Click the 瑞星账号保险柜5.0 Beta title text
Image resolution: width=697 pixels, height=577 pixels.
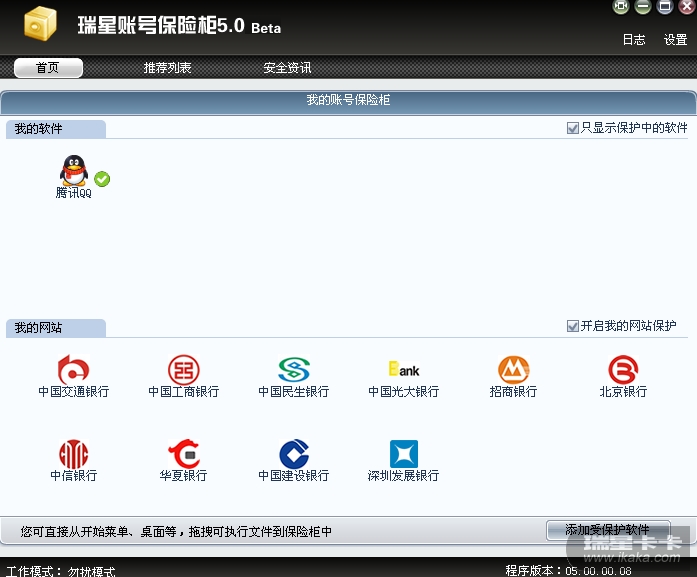[x=179, y=25]
